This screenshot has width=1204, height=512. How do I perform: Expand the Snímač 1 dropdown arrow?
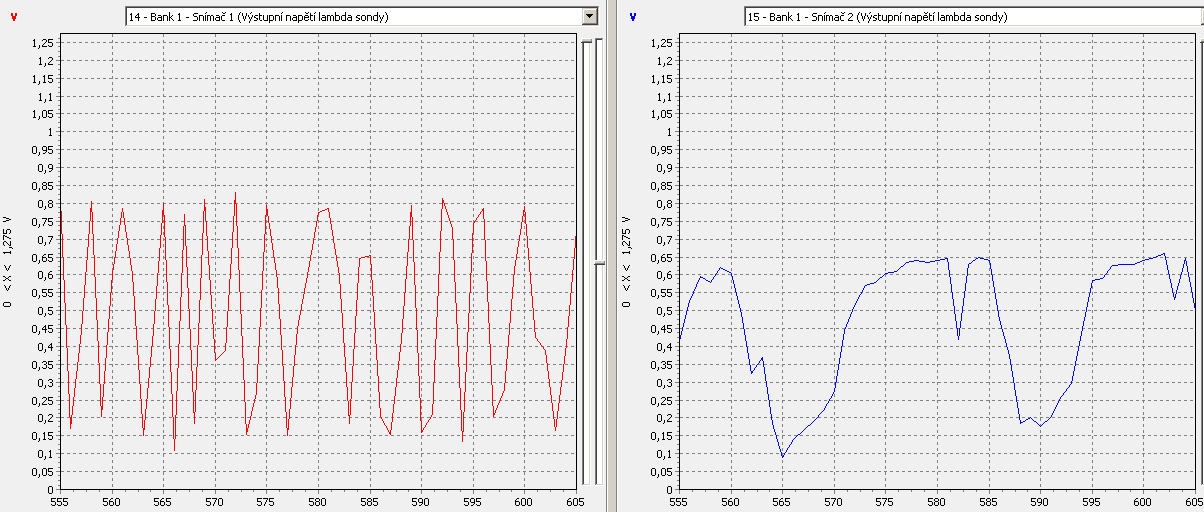coord(590,17)
